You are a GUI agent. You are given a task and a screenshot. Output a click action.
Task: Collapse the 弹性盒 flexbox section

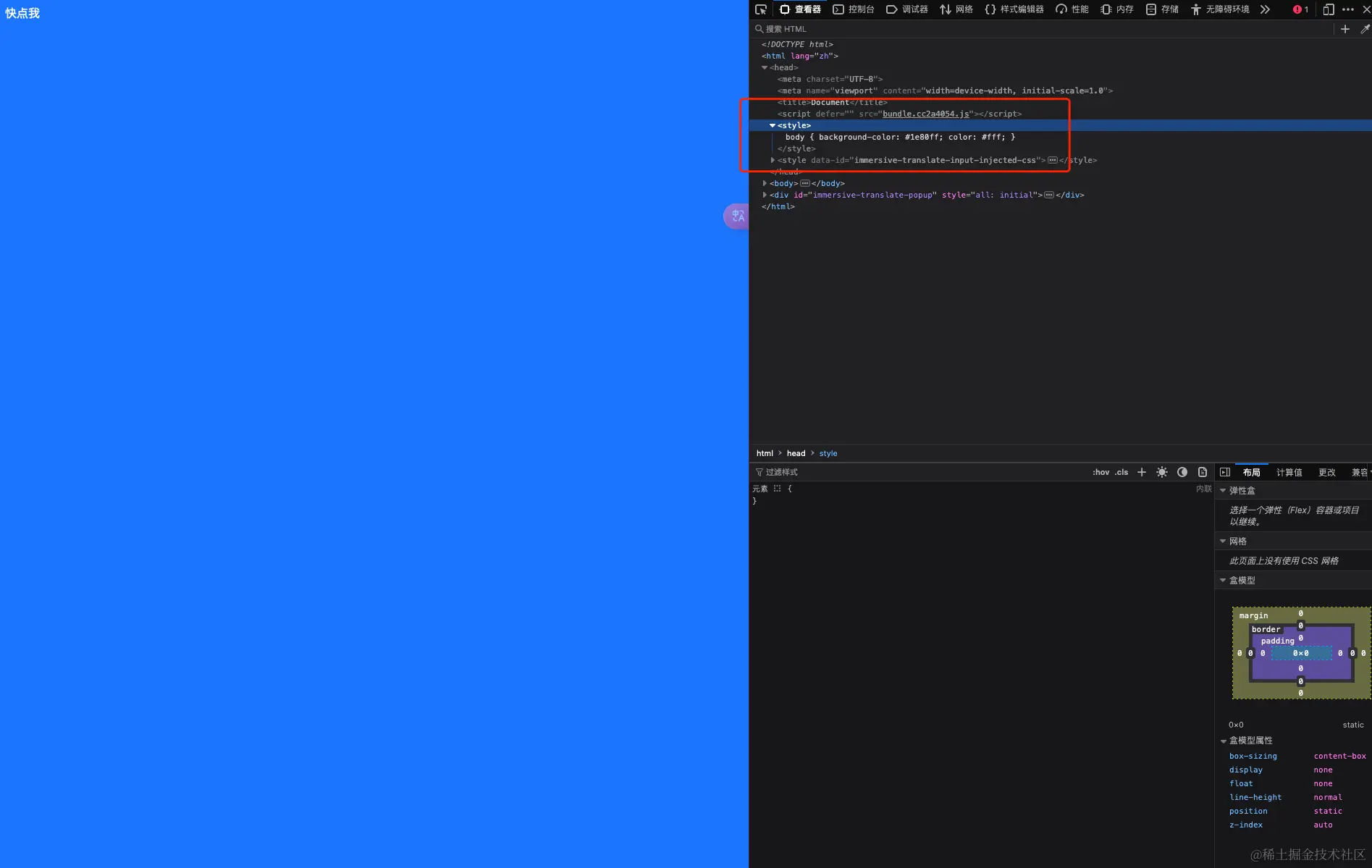point(1223,491)
